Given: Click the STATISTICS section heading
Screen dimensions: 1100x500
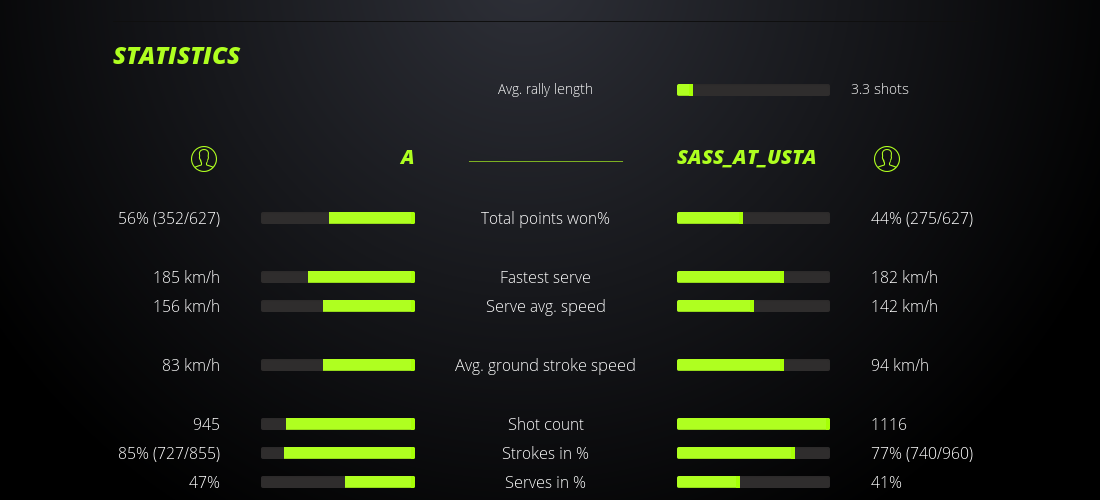Looking at the screenshot, I should [177, 56].
